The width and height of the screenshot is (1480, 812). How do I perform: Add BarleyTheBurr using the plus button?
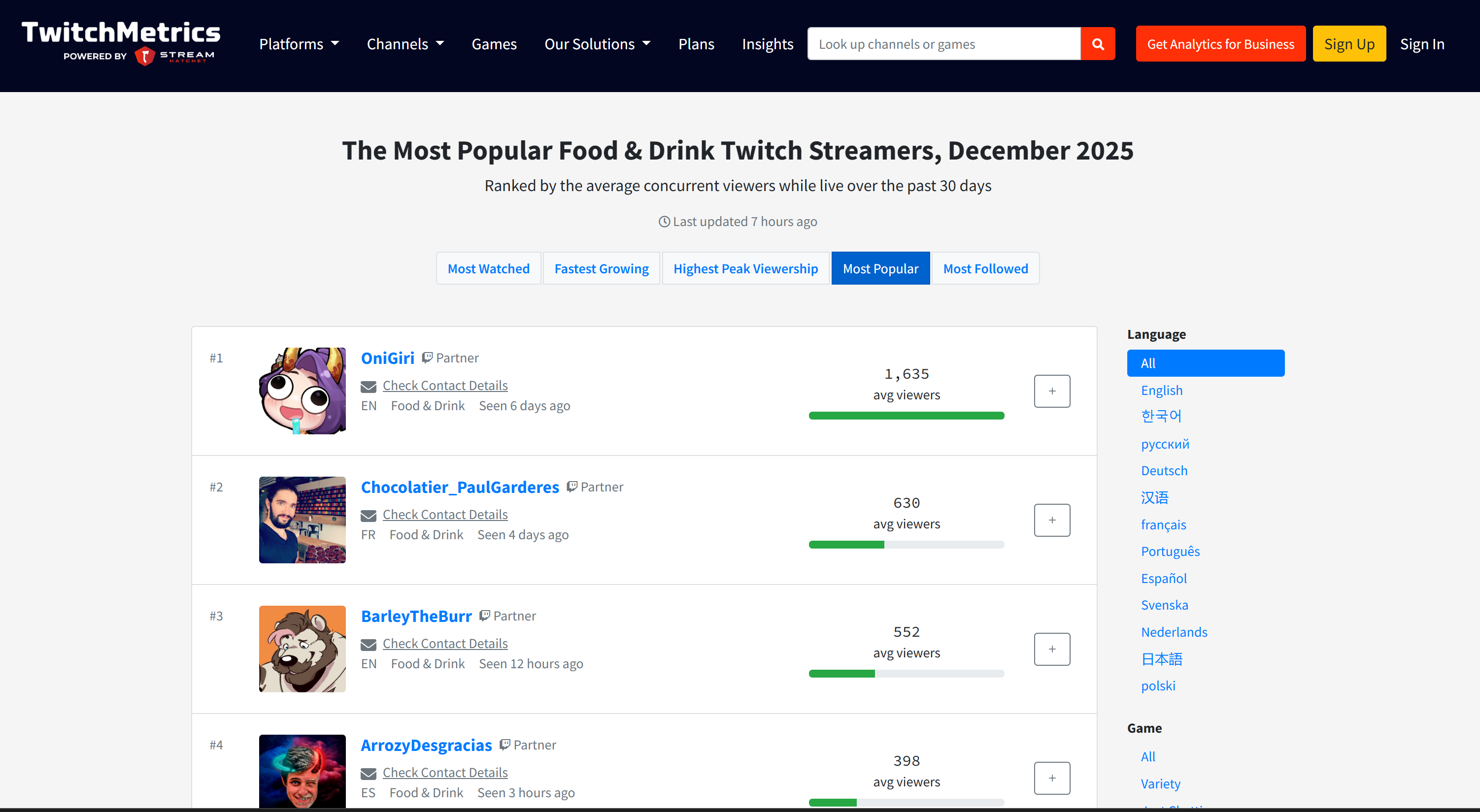1052,649
